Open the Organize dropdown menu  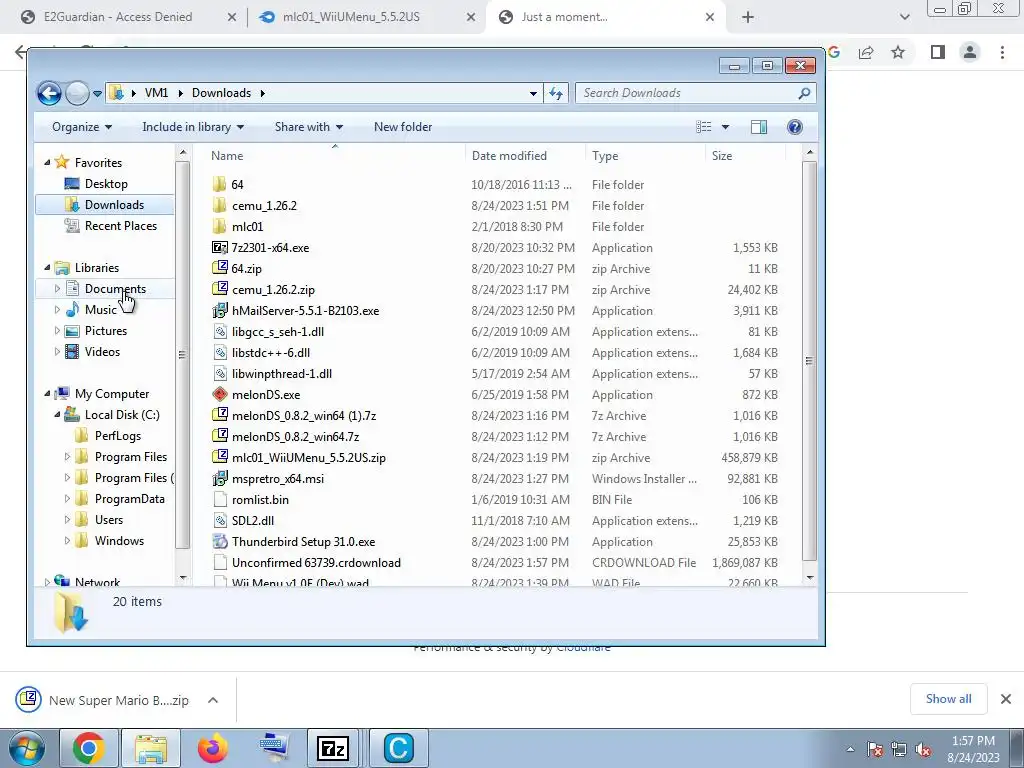tap(82, 127)
